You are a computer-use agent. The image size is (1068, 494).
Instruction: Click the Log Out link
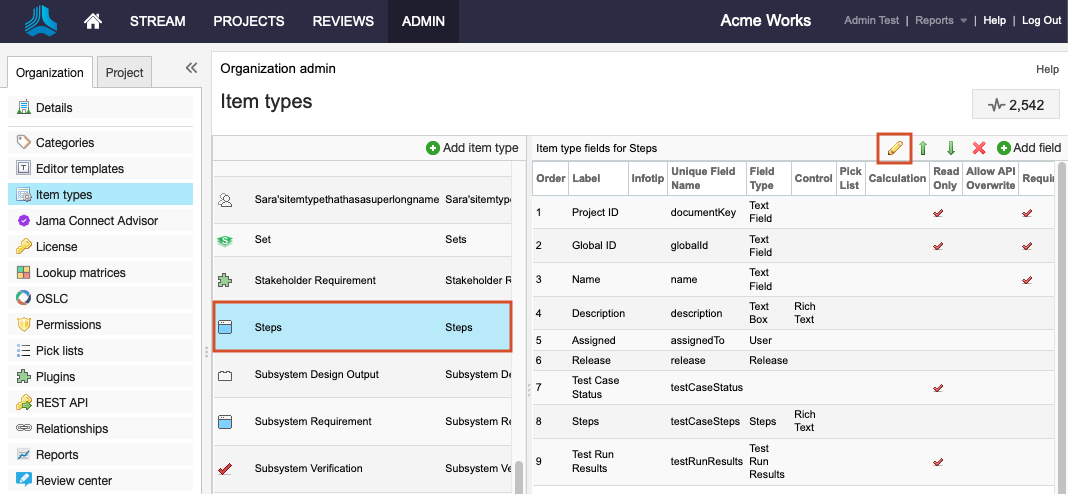pos(1041,21)
